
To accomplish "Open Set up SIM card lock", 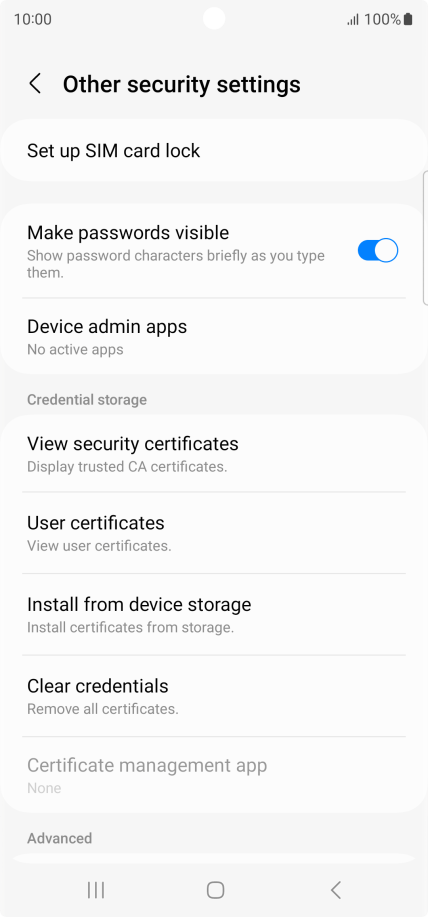I will pos(214,151).
